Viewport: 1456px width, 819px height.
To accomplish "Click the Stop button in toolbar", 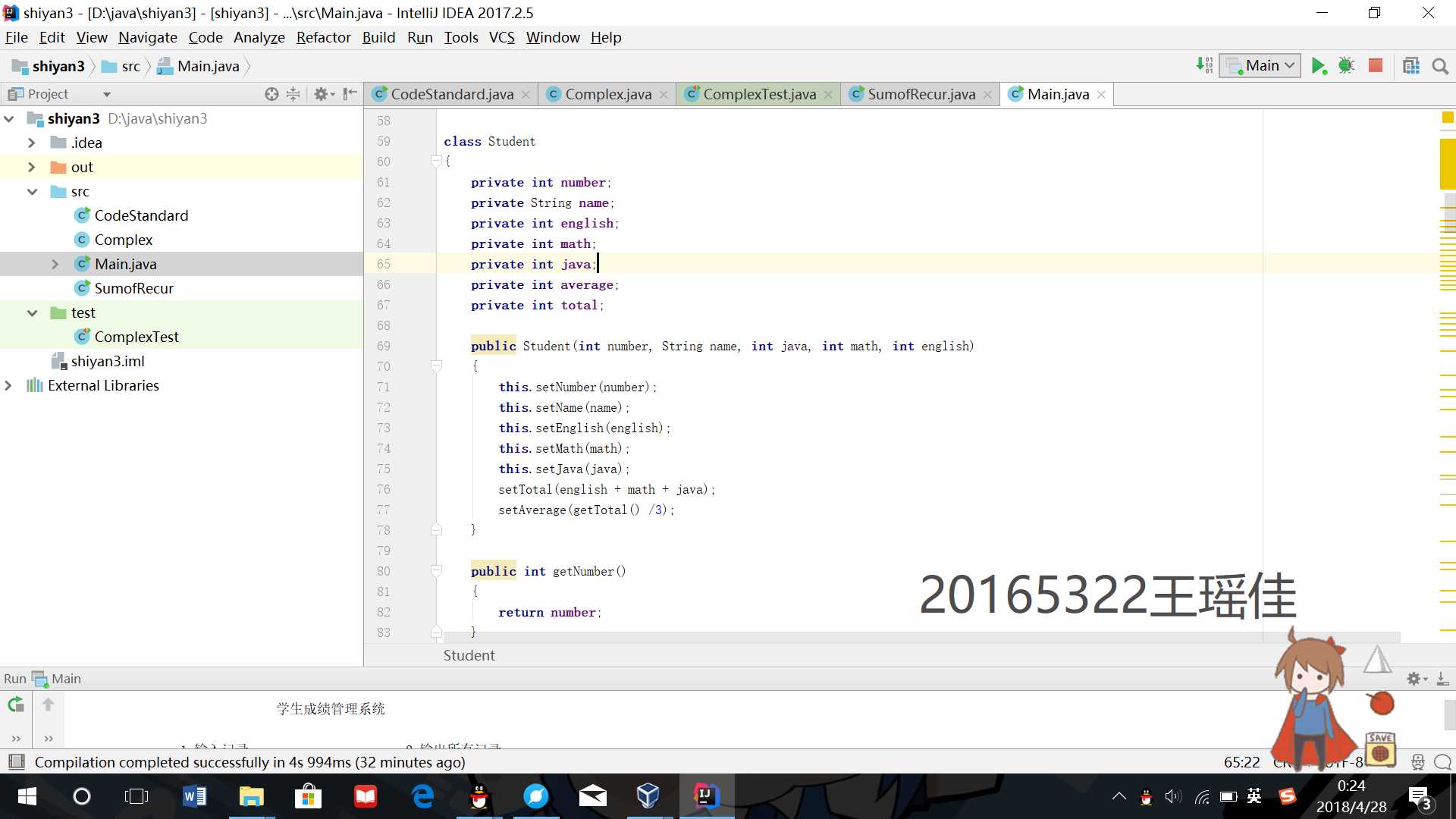I will pyautogui.click(x=1377, y=65).
